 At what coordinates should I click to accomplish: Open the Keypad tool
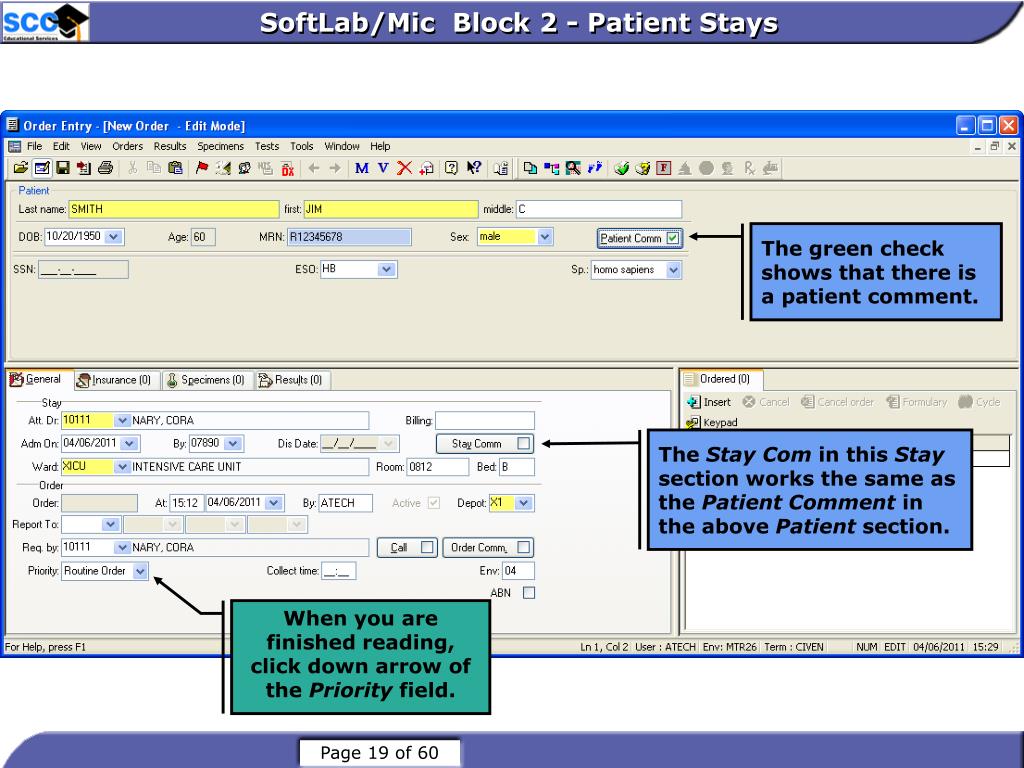point(712,423)
